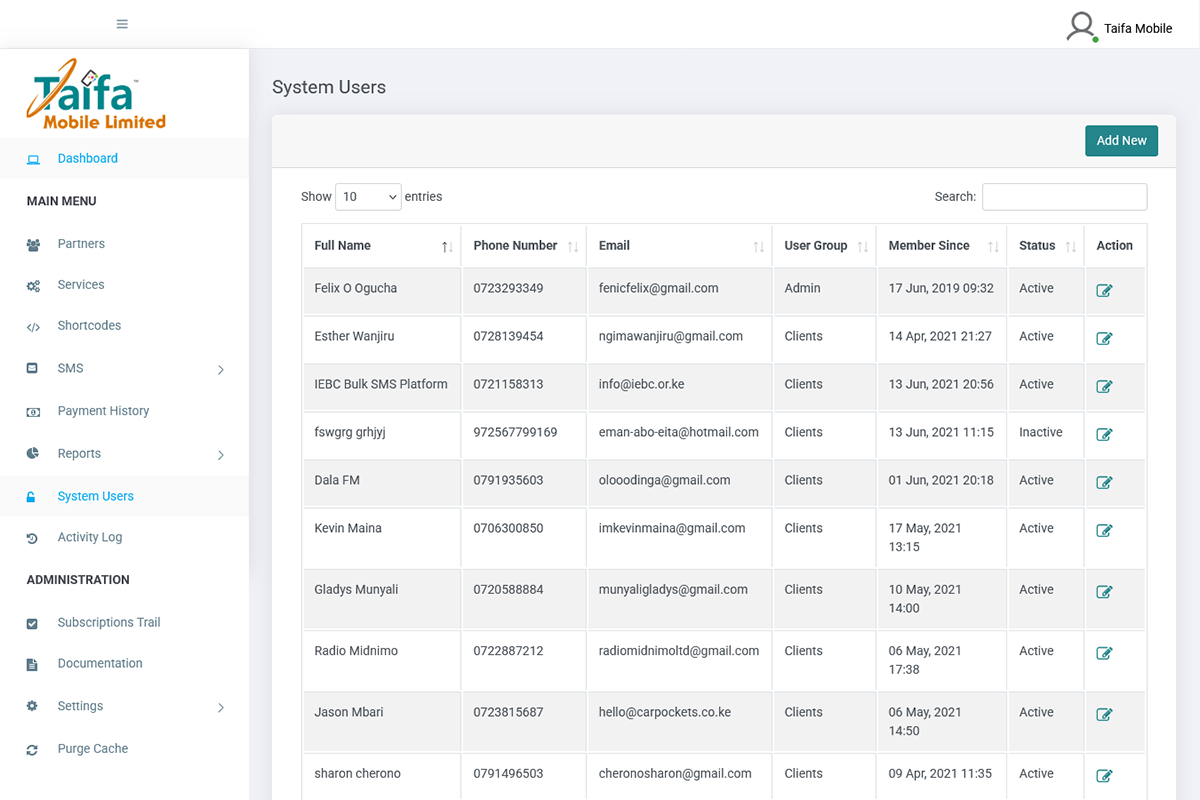
Task: Click the edit action for Dala FM
Action: click(1103, 482)
